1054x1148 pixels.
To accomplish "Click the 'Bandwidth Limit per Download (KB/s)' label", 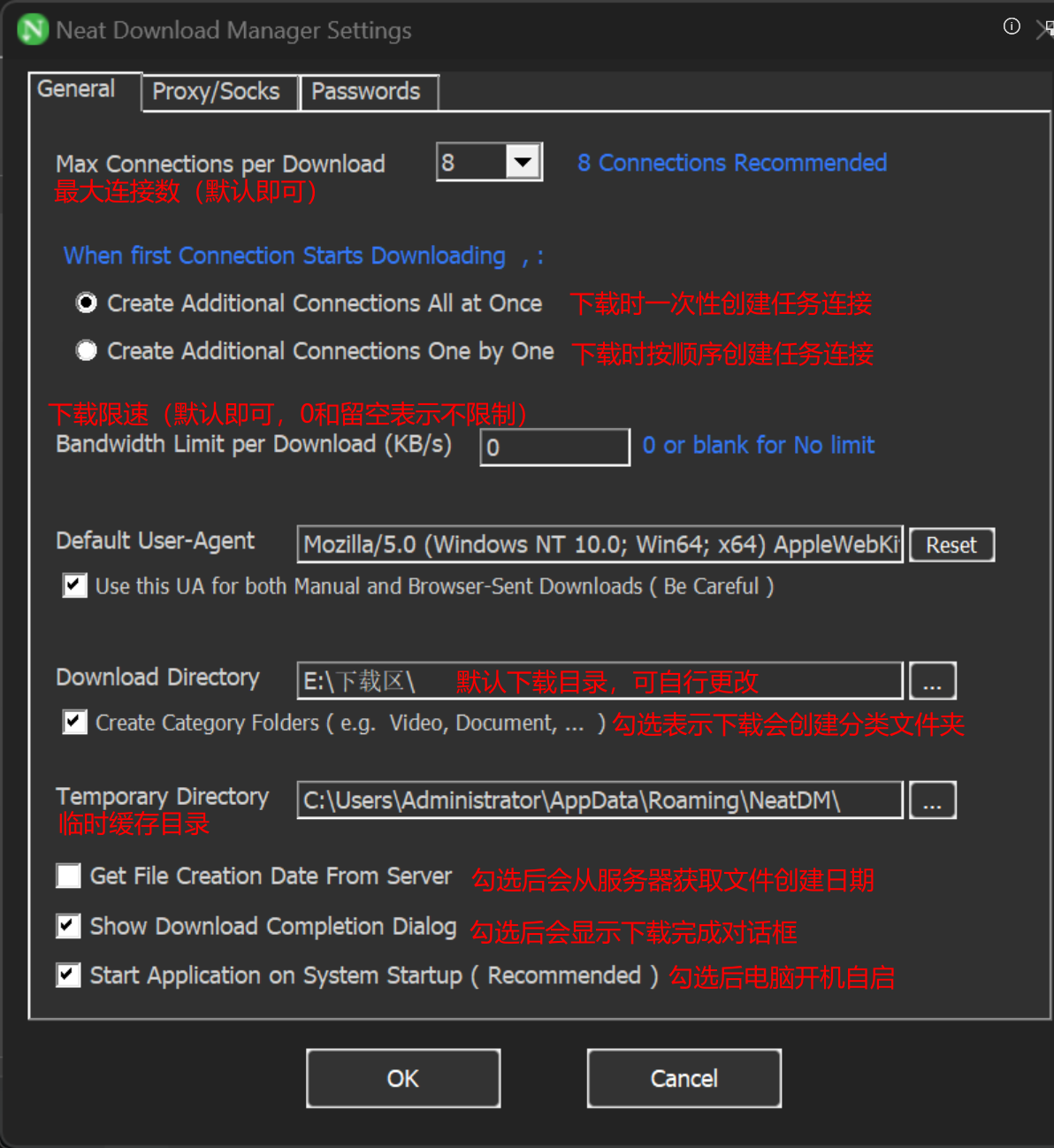I will click(254, 444).
